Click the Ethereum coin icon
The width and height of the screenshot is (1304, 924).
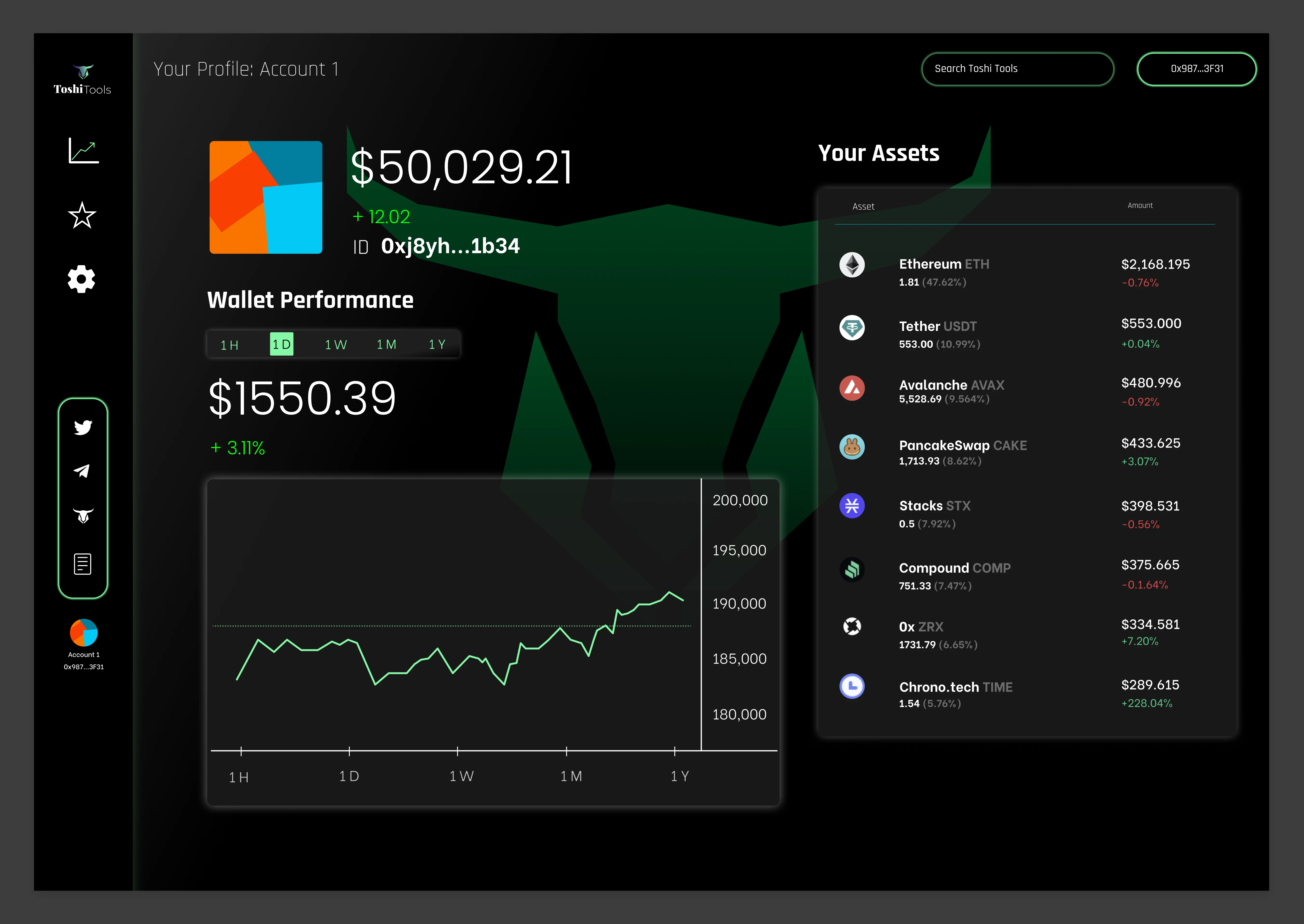(x=851, y=265)
